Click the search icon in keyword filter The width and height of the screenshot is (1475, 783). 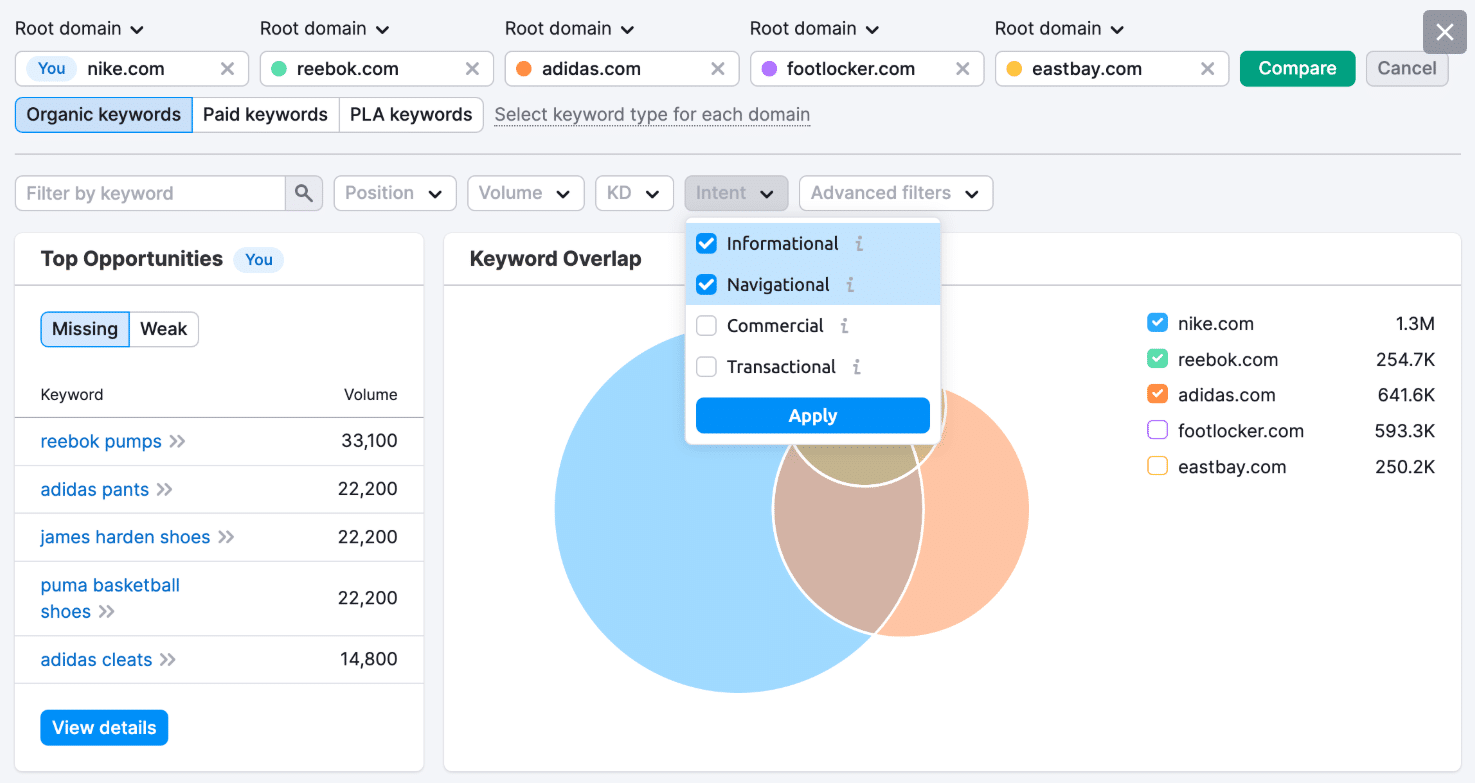304,193
